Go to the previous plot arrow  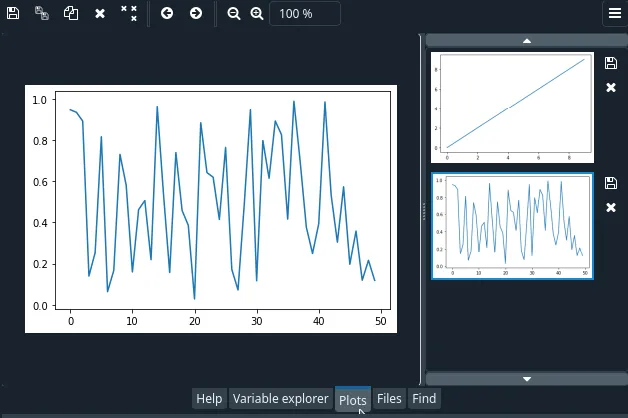point(167,13)
